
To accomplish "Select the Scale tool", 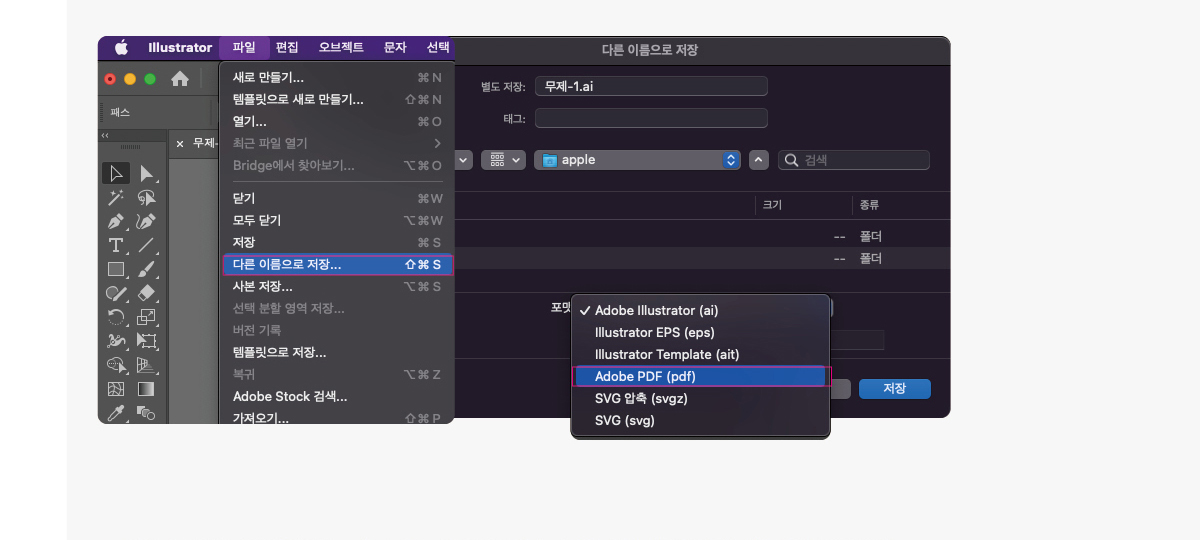I will pyautogui.click(x=147, y=317).
